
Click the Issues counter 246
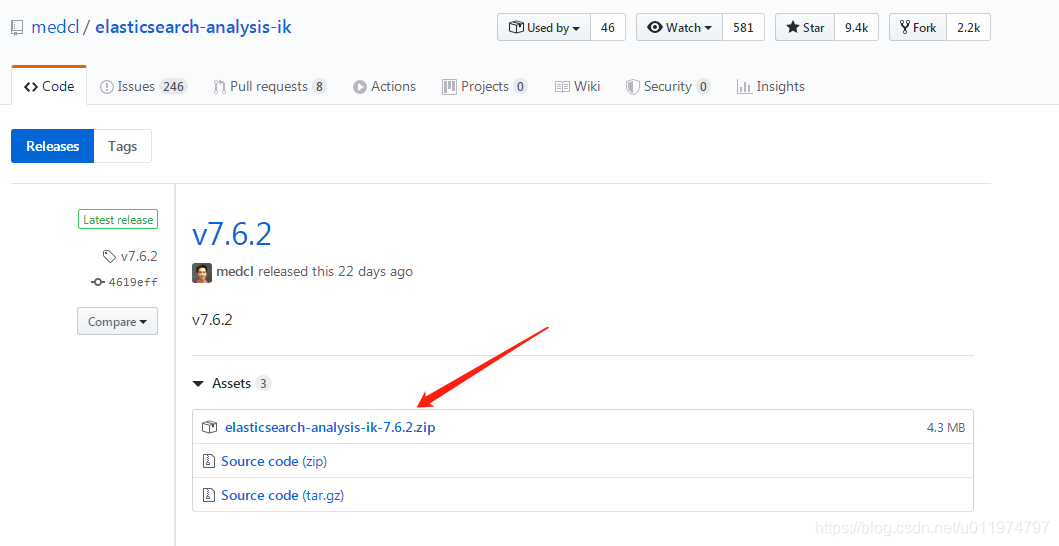174,86
